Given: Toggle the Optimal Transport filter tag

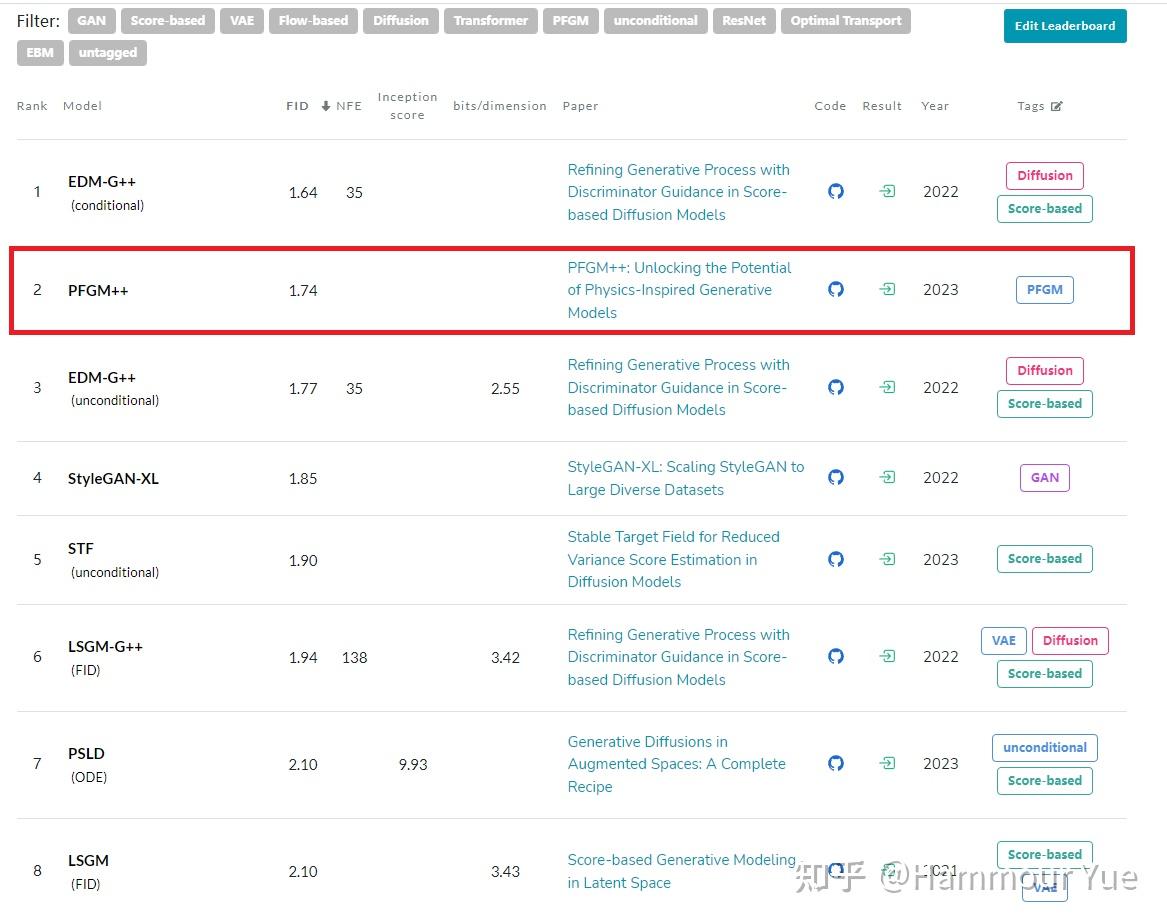Looking at the screenshot, I should click(x=846, y=21).
